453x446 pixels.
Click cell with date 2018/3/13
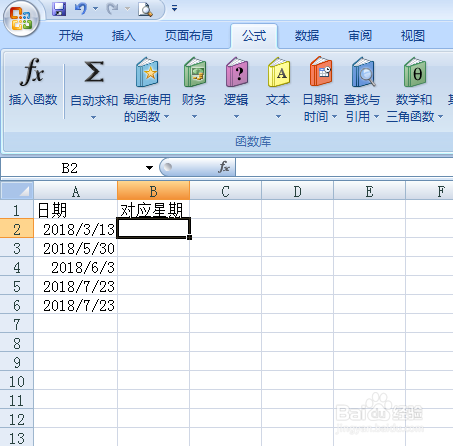(x=76, y=229)
